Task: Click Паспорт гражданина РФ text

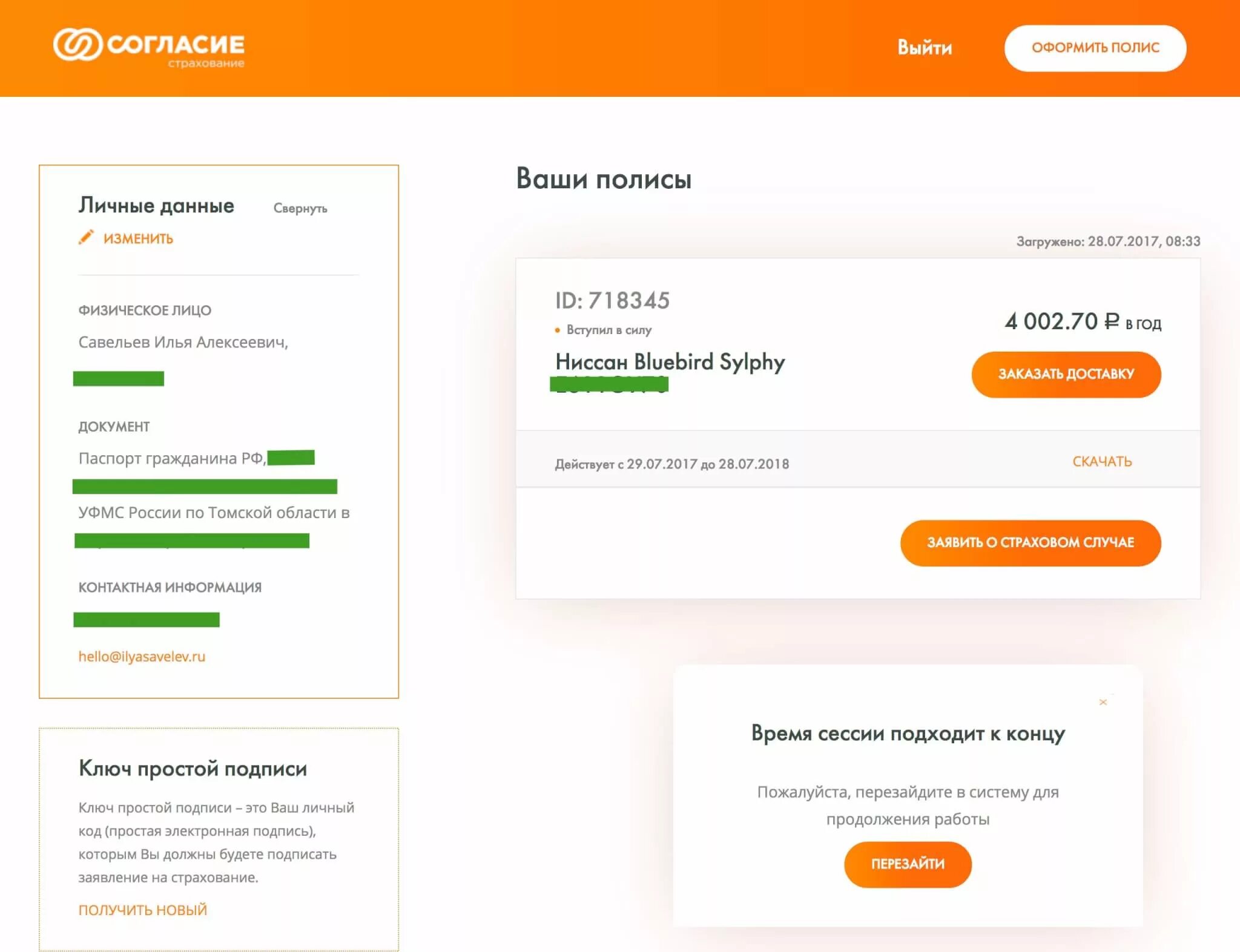Action: (x=172, y=458)
